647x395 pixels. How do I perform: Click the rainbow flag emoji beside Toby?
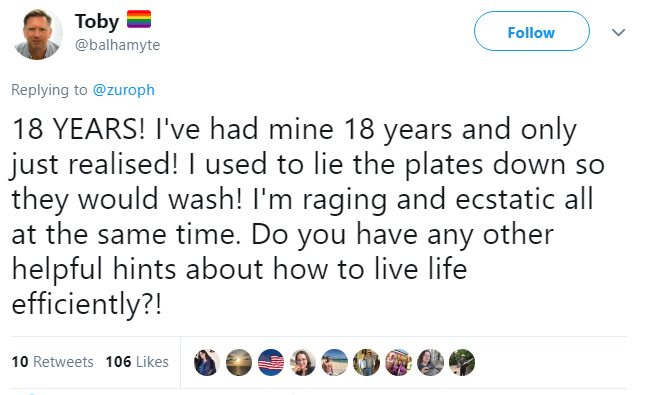pyautogui.click(x=139, y=19)
